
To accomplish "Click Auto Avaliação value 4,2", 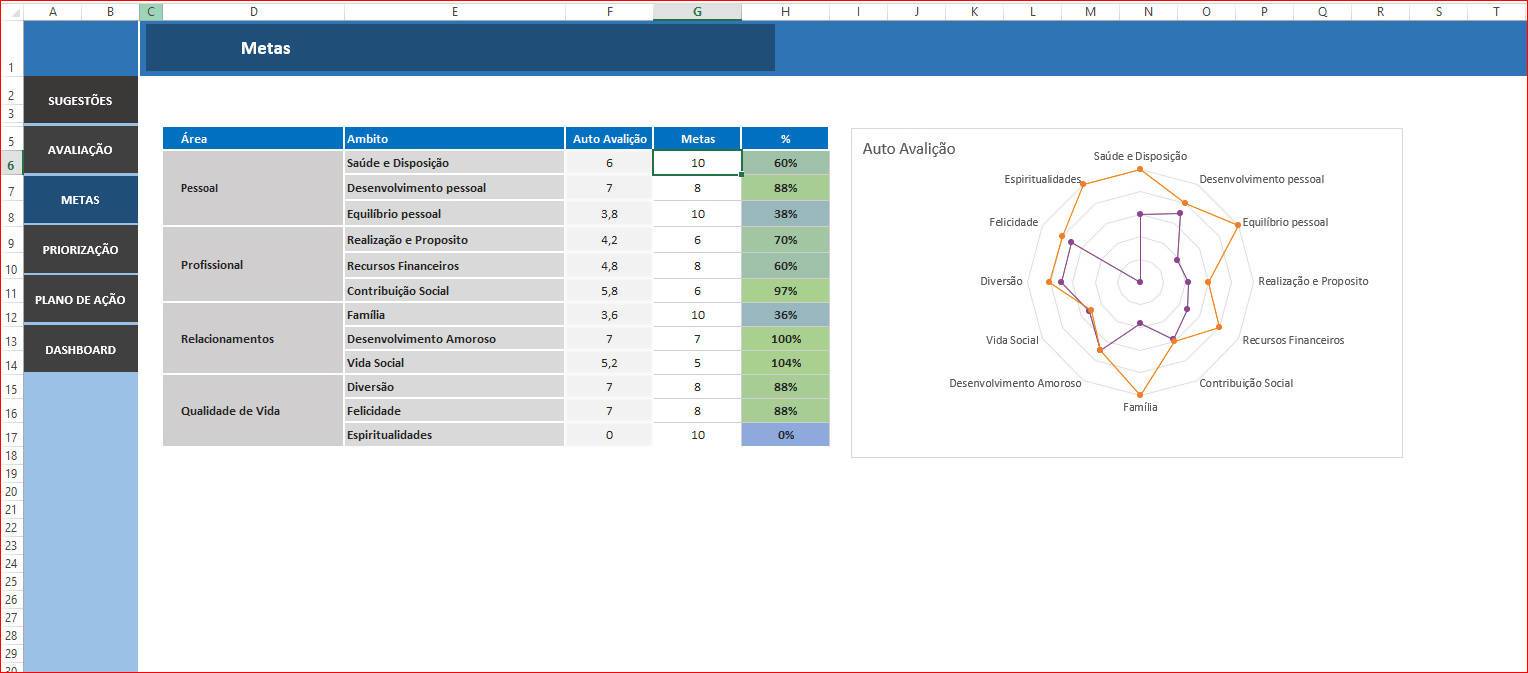I will [609, 240].
